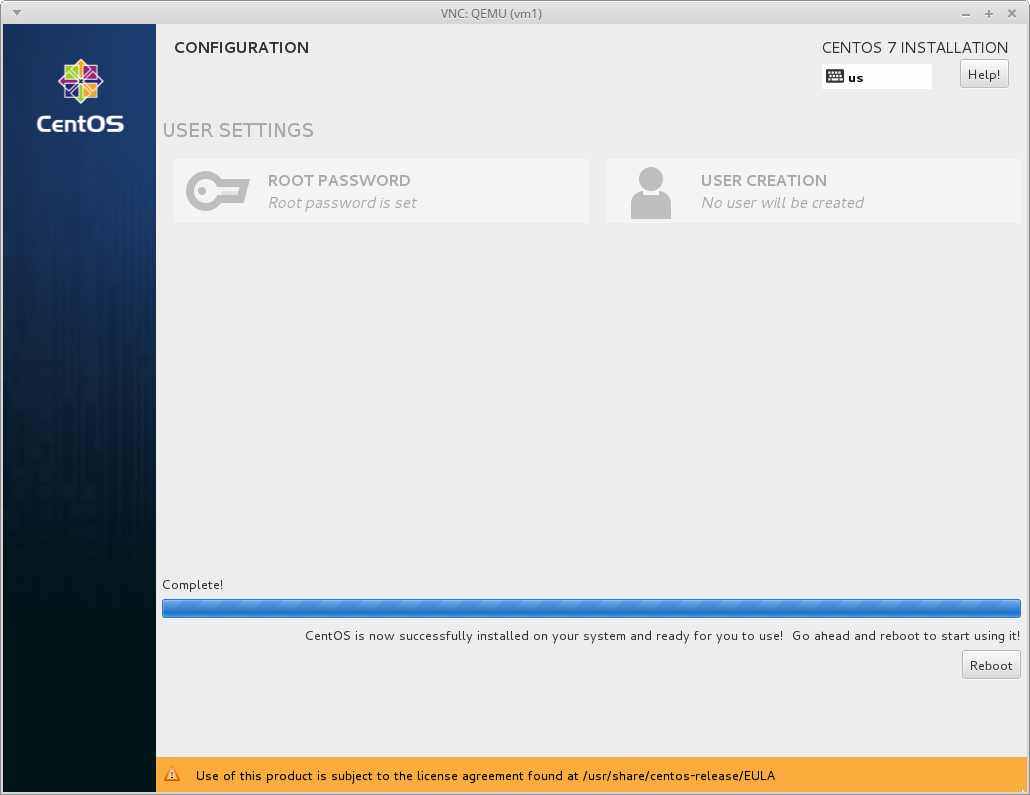Image resolution: width=1030 pixels, height=795 pixels.
Task: Click the CentOS logo in sidebar
Action: coord(80,97)
